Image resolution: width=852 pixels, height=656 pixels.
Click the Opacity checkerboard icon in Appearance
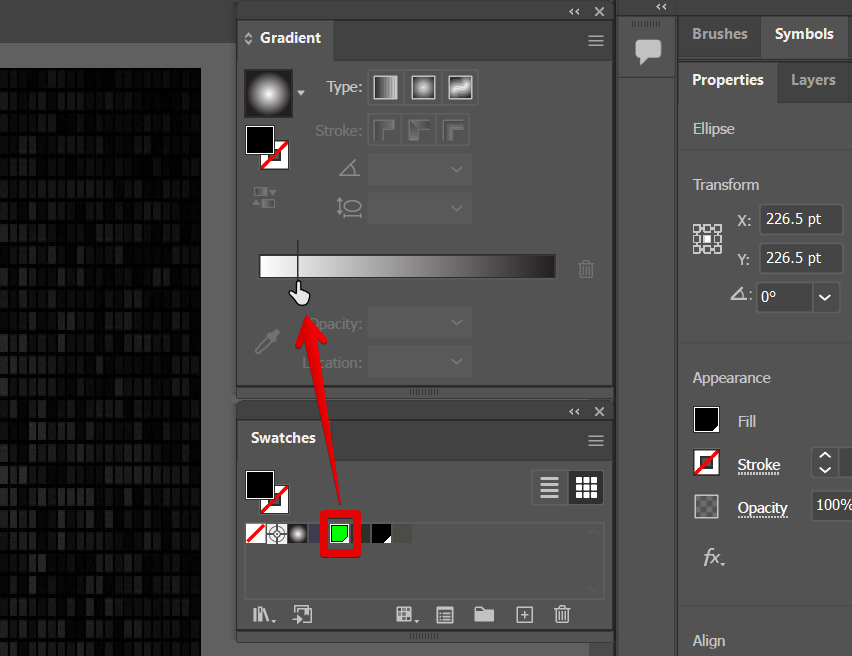point(706,507)
